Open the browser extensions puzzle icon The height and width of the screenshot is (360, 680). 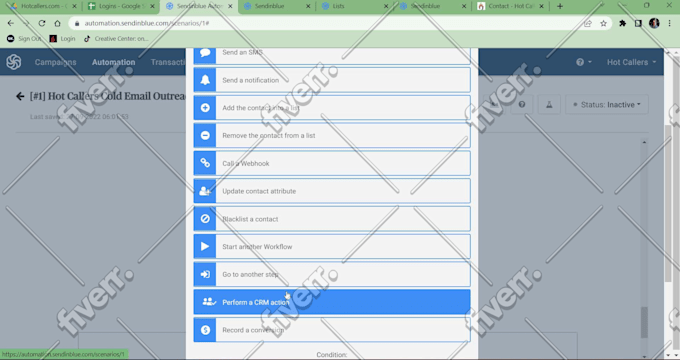point(622,23)
